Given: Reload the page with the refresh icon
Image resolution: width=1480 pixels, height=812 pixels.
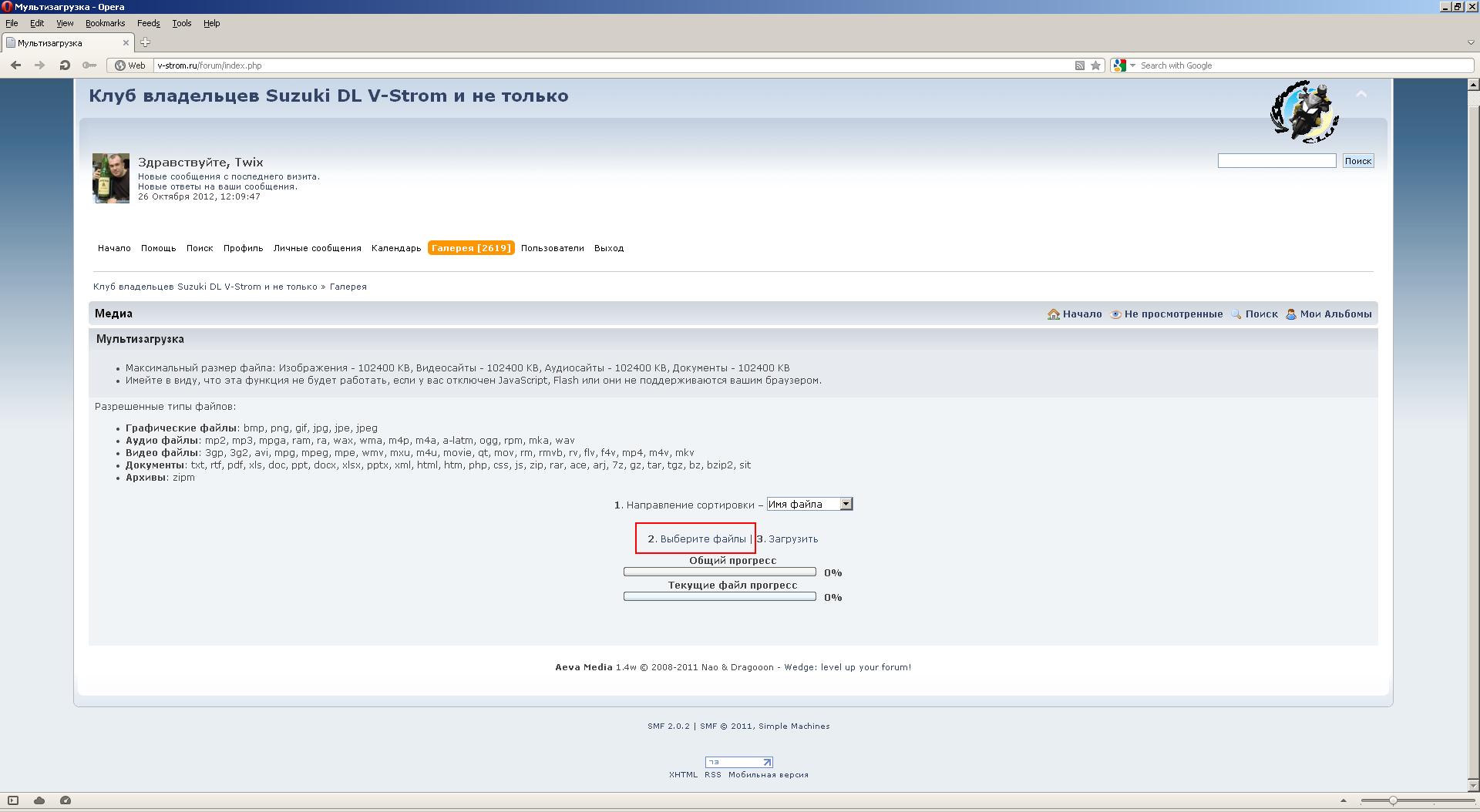Looking at the screenshot, I should [65, 65].
